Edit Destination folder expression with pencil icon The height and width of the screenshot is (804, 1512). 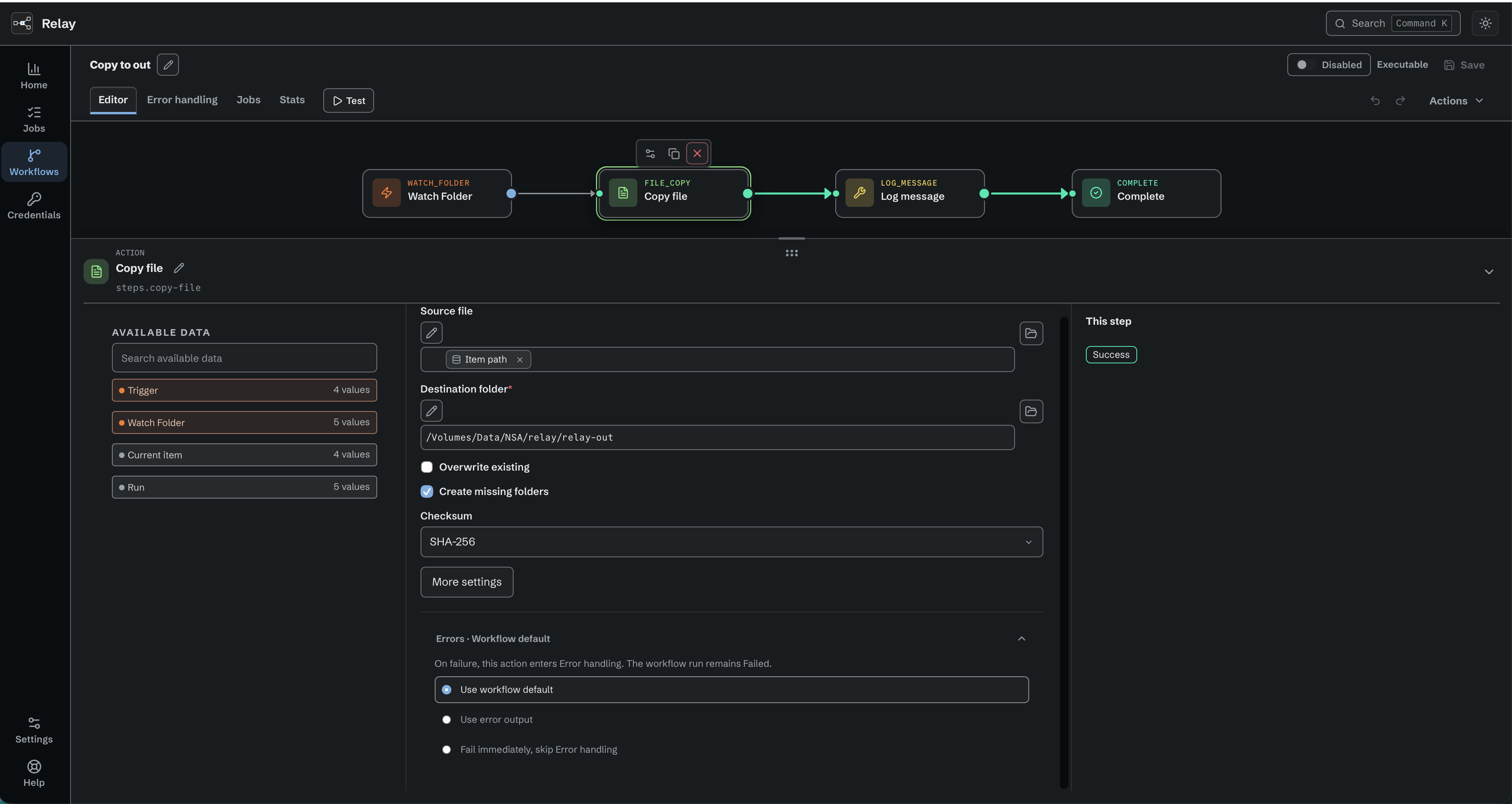(432, 411)
